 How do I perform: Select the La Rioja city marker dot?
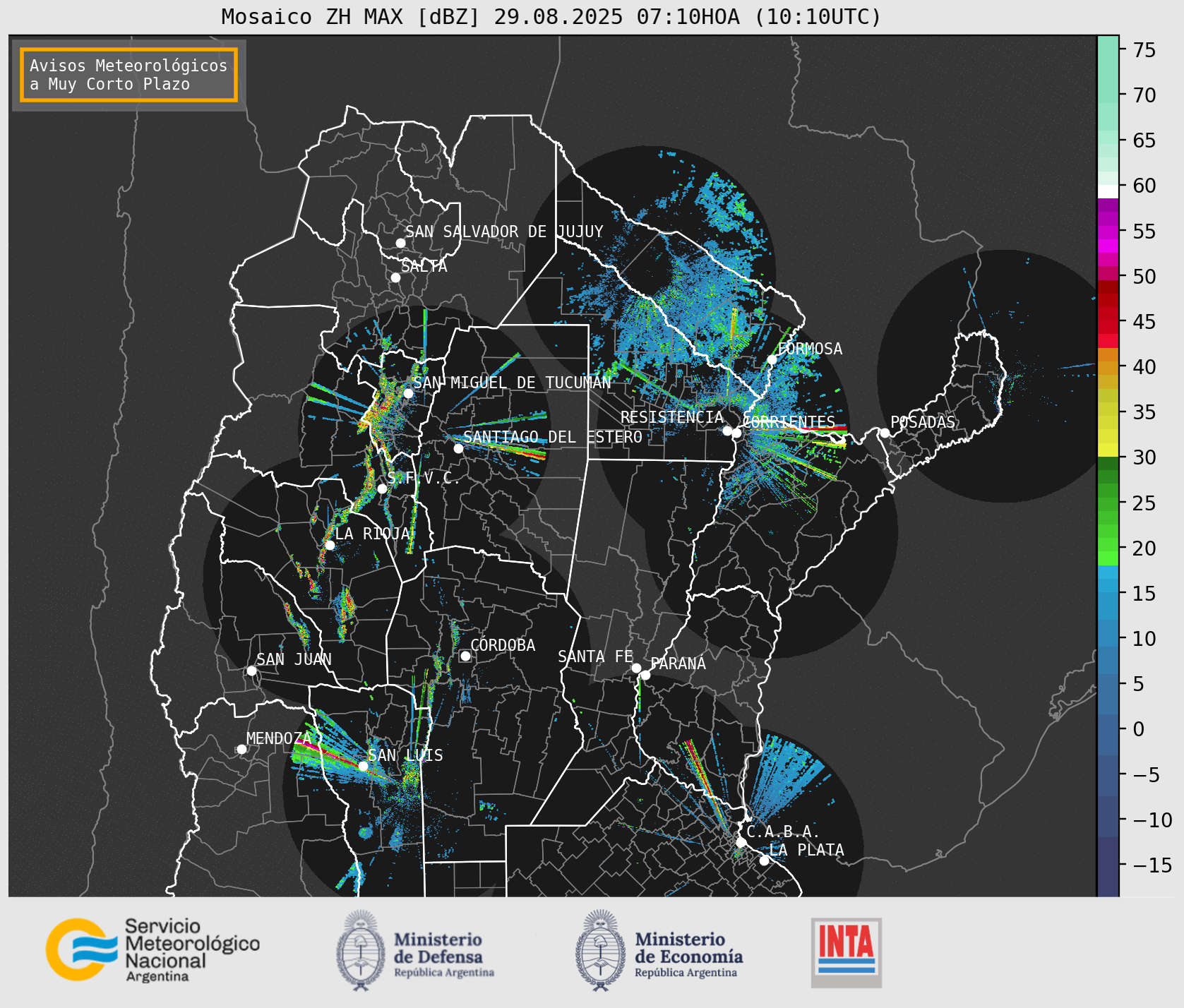(x=330, y=545)
